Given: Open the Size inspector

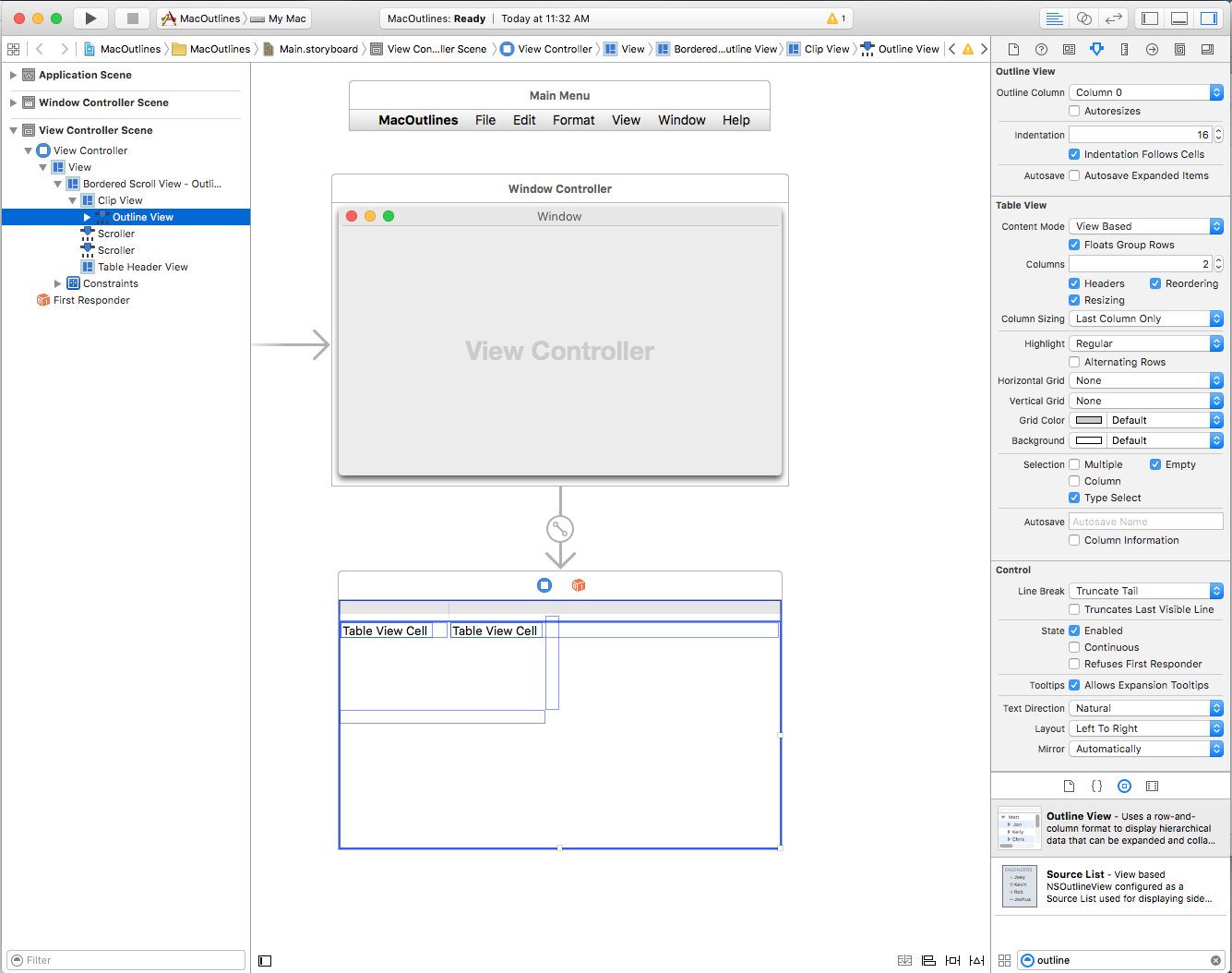Looking at the screenshot, I should (x=1124, y=49).
